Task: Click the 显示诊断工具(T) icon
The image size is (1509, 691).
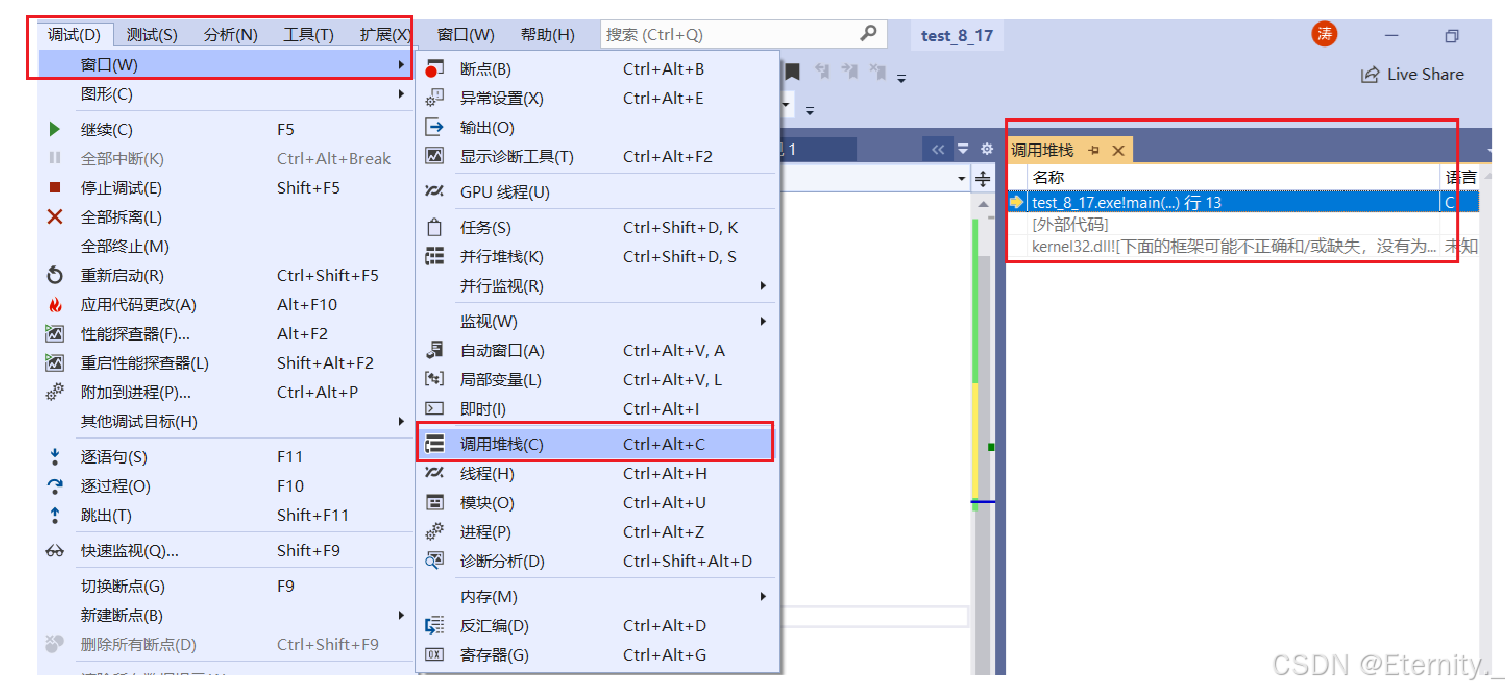Action: (x=434, y=156)
